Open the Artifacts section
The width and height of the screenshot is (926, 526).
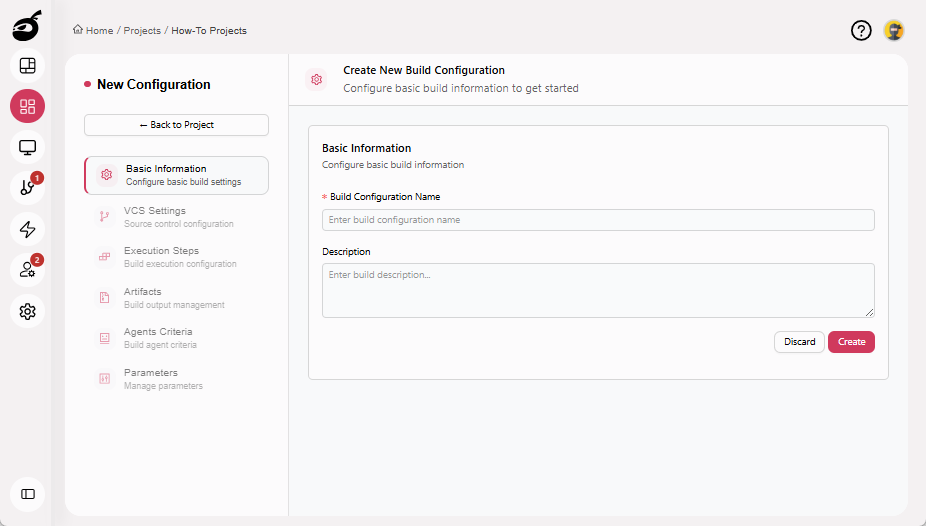tap(177, 298)
